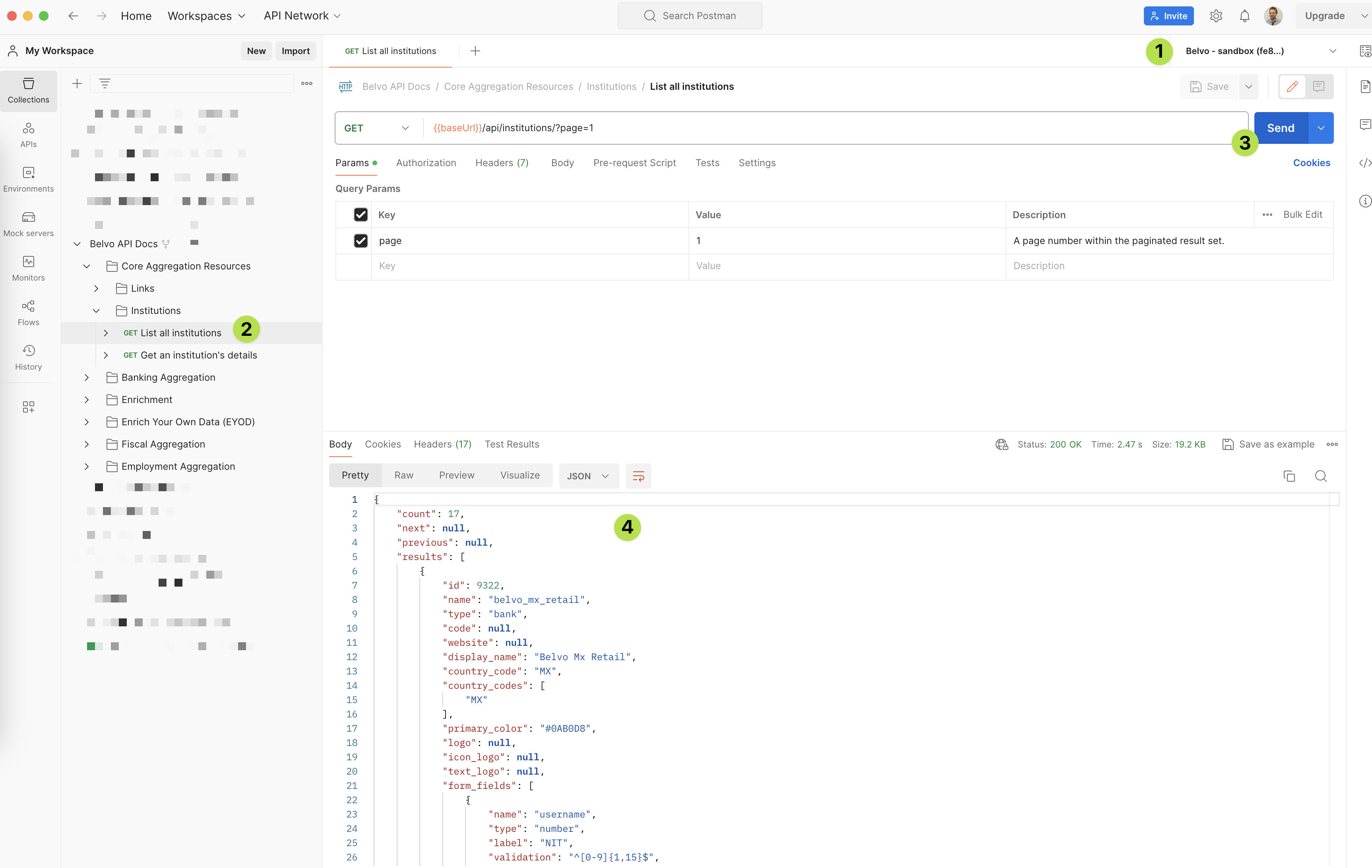Open the Environments sidebar panel
The height and width of the screenshot is (868, 1372).
pos(29,180)
